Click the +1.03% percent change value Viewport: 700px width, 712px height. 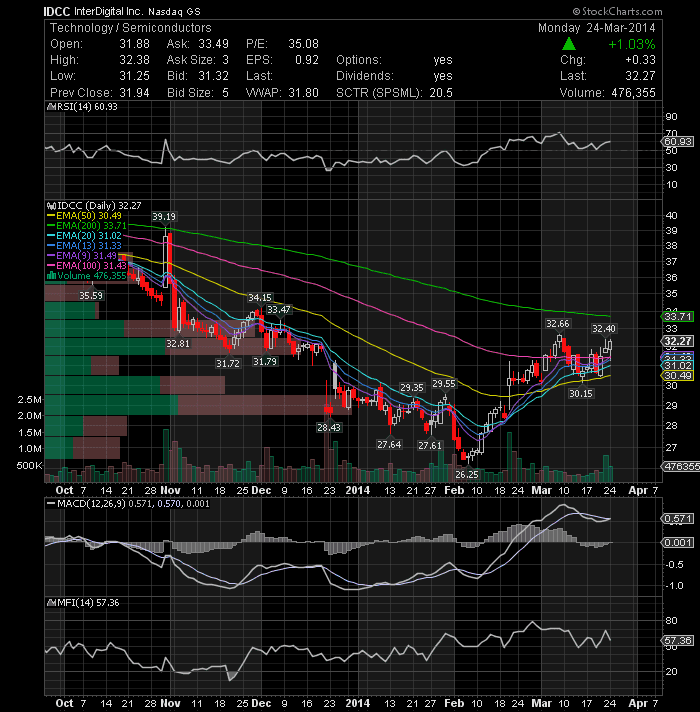(x=632, y=44)
